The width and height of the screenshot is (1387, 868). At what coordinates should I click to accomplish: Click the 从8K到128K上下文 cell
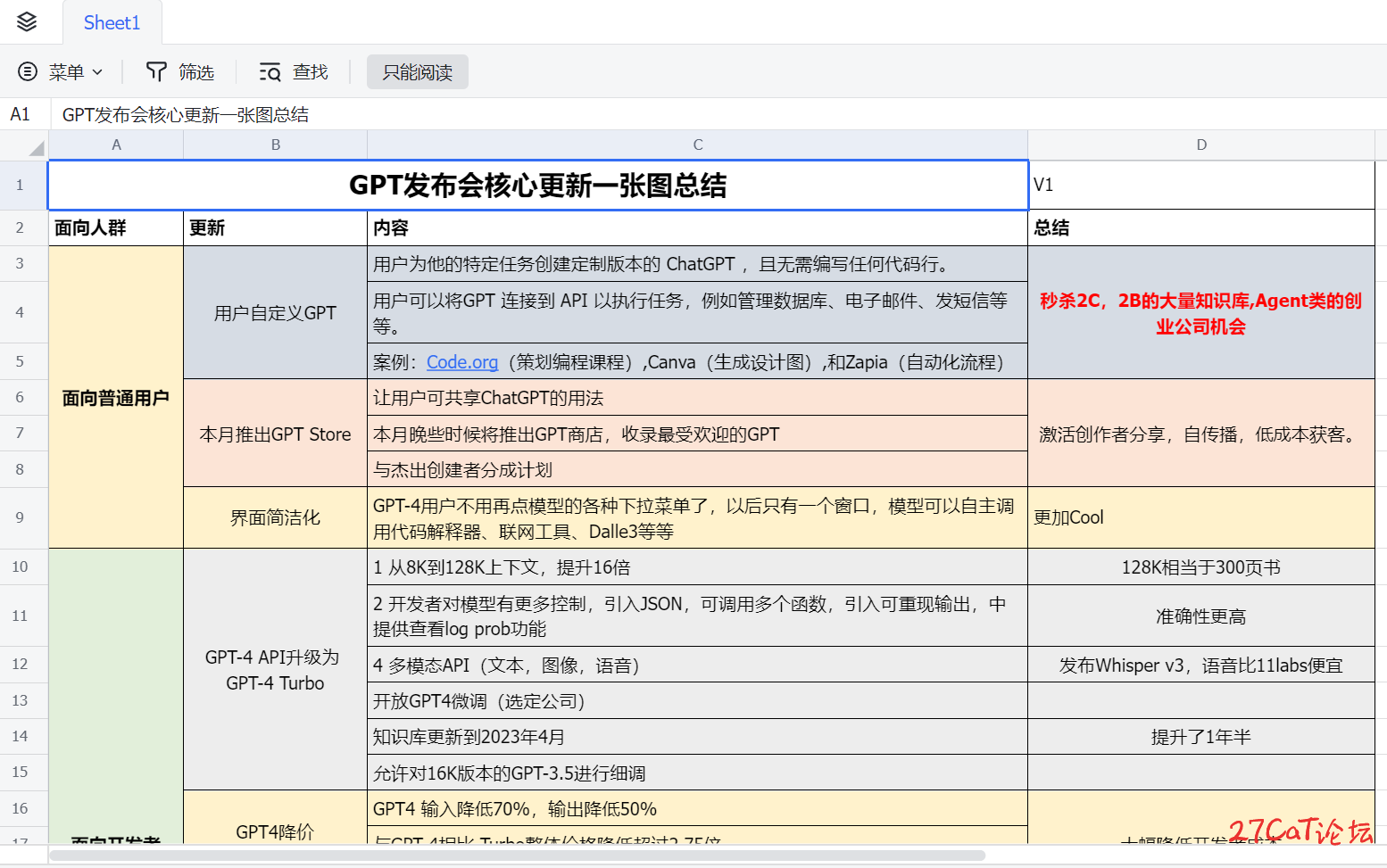(698, 567)
